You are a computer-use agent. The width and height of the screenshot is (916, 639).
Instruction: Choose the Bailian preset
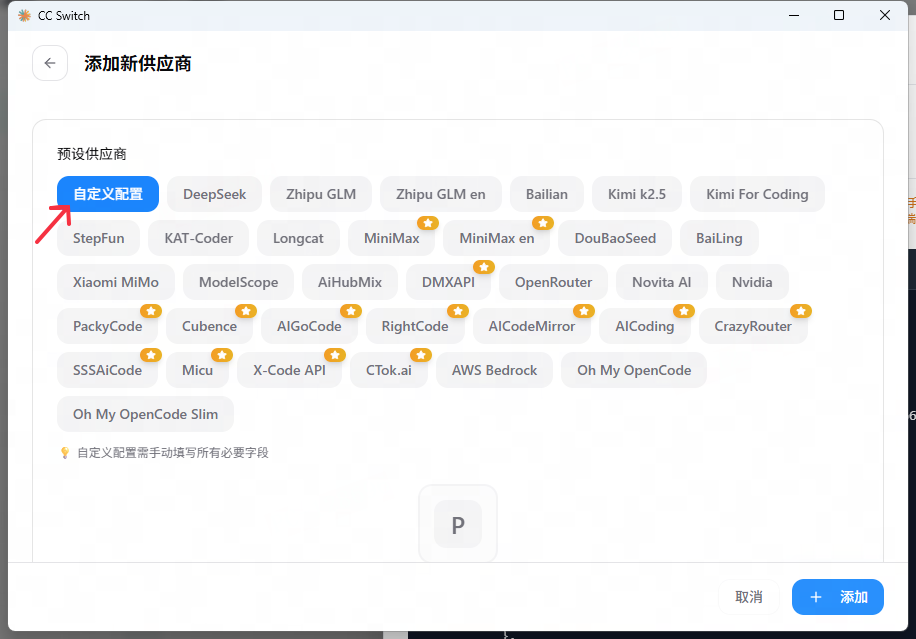pyautogui.click(x=547, y=194)
